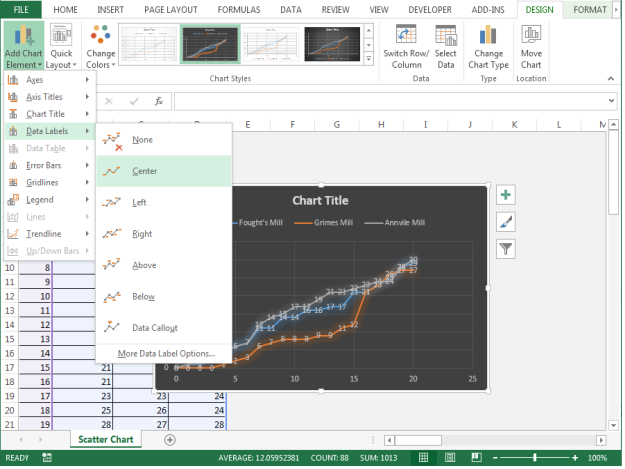Expand the Error Bars submenu

[x=50, y=165]
